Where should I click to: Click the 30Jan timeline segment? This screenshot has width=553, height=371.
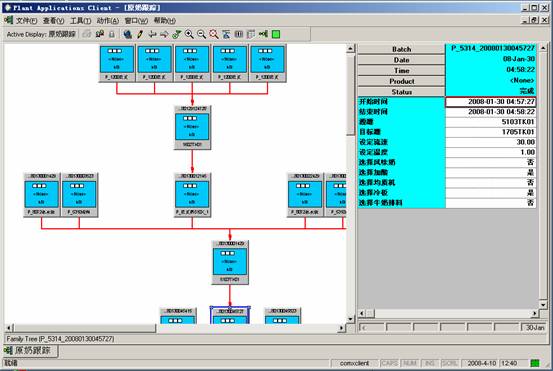point(535,328)
